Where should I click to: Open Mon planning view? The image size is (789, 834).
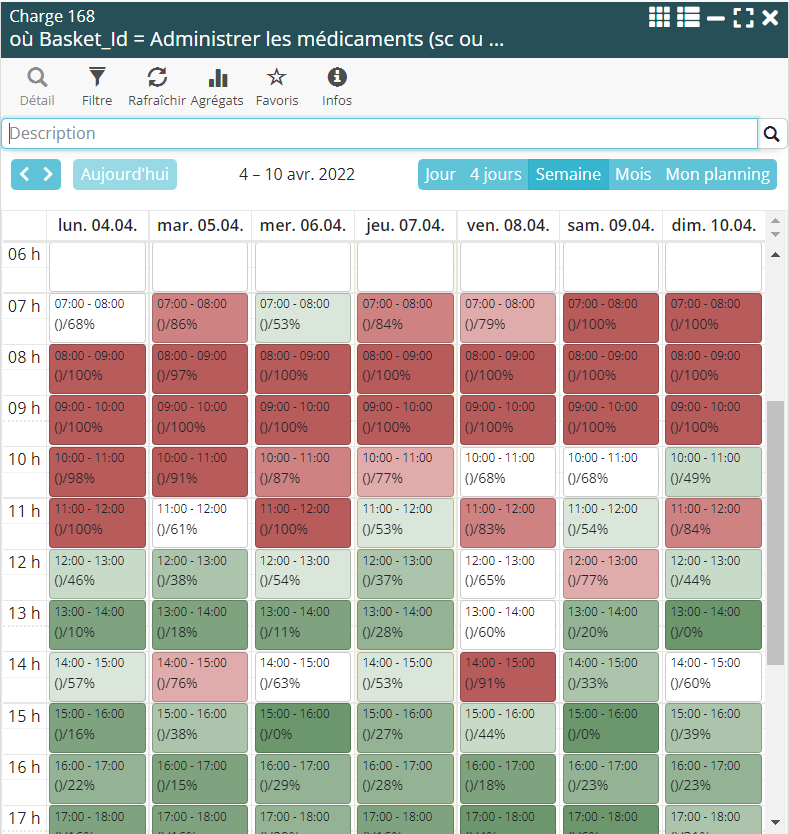[x=718, y=174]
